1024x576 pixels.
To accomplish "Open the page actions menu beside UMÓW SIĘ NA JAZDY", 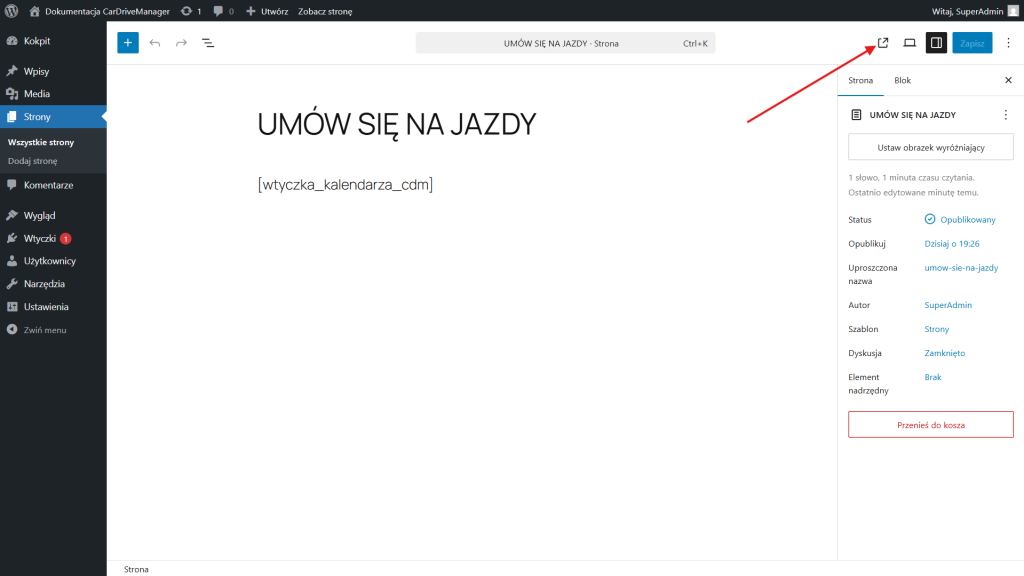I will pyautogui.click(x=1006, y=114).
